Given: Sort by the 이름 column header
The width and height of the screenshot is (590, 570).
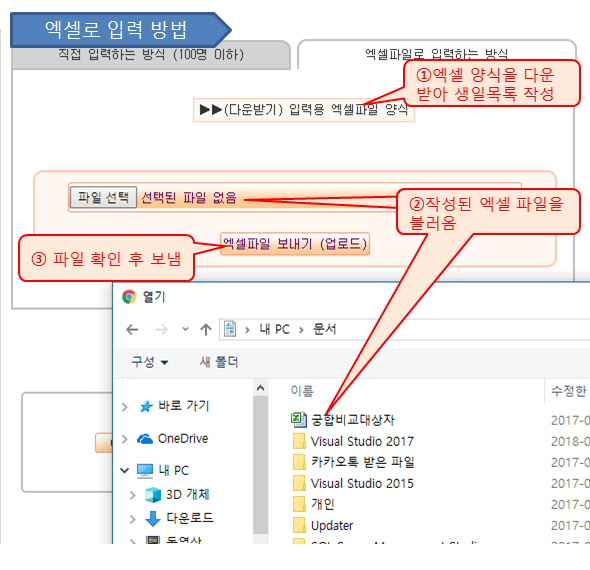Looking at the screenshot, I should (302, 391).
